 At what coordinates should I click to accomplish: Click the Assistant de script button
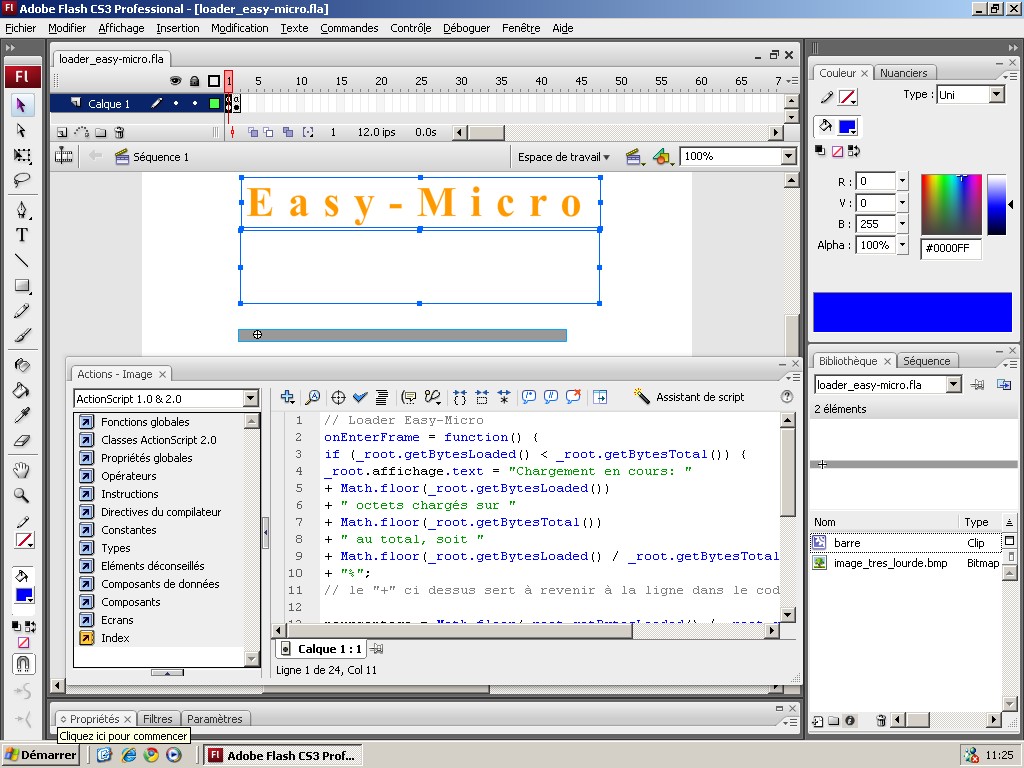coord(689,396)
